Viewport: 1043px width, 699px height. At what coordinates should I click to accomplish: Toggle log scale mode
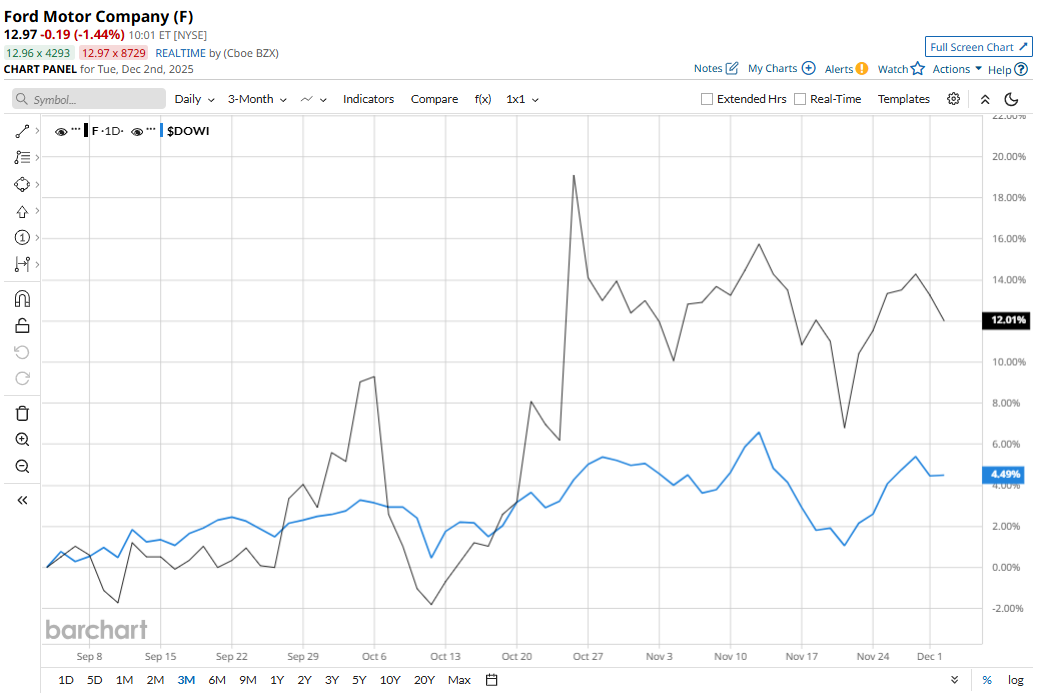point(1015,680)
